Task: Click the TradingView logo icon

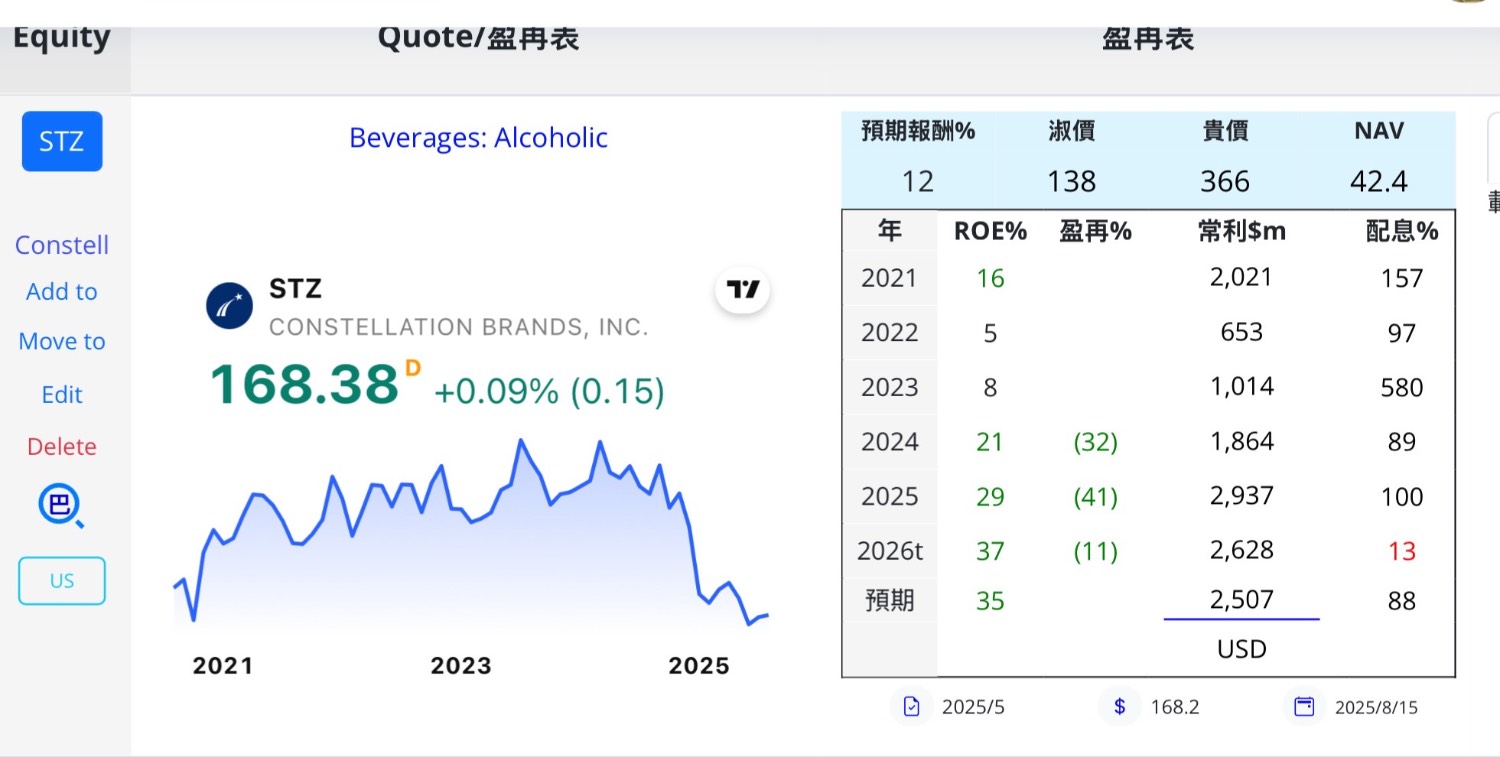Action: click(743, 290)
